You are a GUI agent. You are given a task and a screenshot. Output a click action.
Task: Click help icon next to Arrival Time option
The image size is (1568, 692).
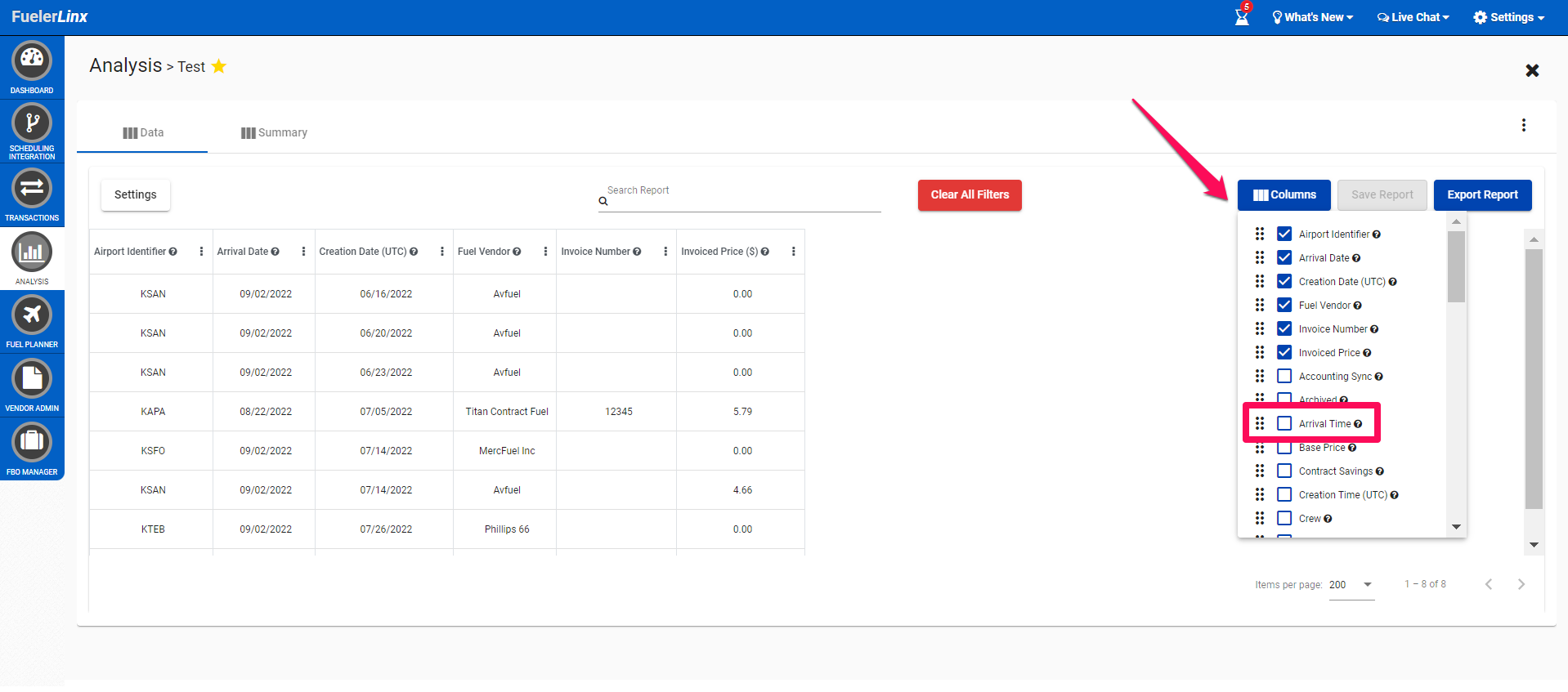click(1358, 424)
